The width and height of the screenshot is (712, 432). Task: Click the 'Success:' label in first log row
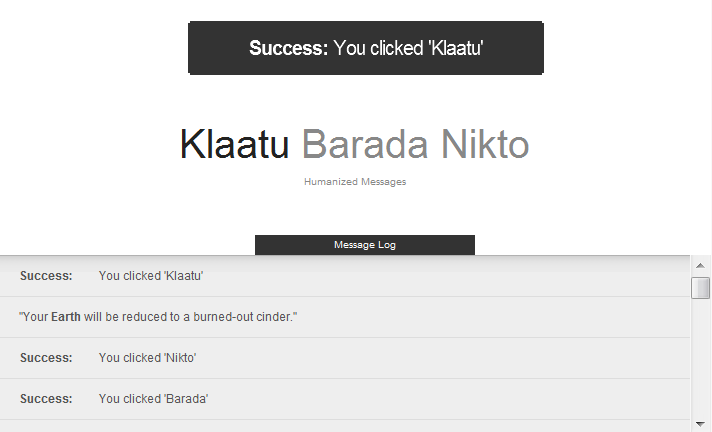46,276
